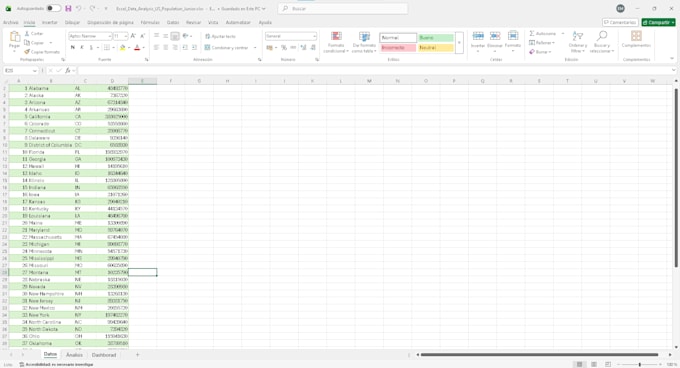The image size is (680, 368).
Task: Click the Pegar paste icon
Action: click(x=14, y=37)
